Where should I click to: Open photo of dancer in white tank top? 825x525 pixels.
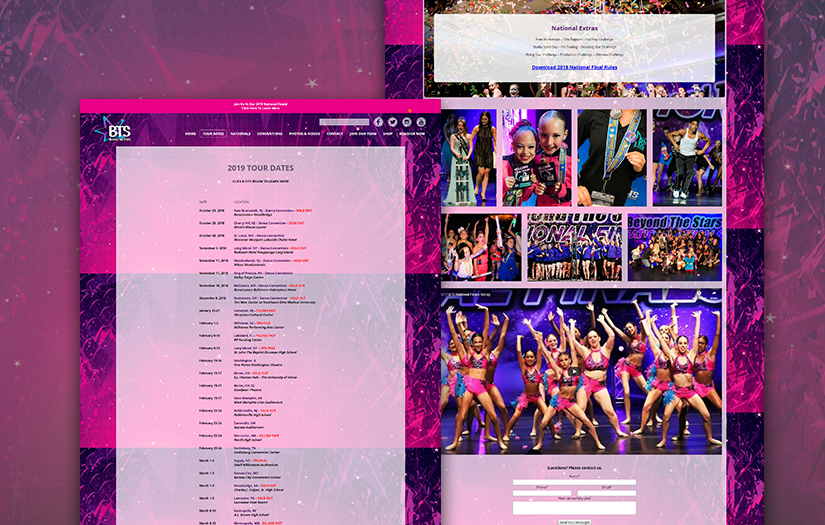coord(687,157)
